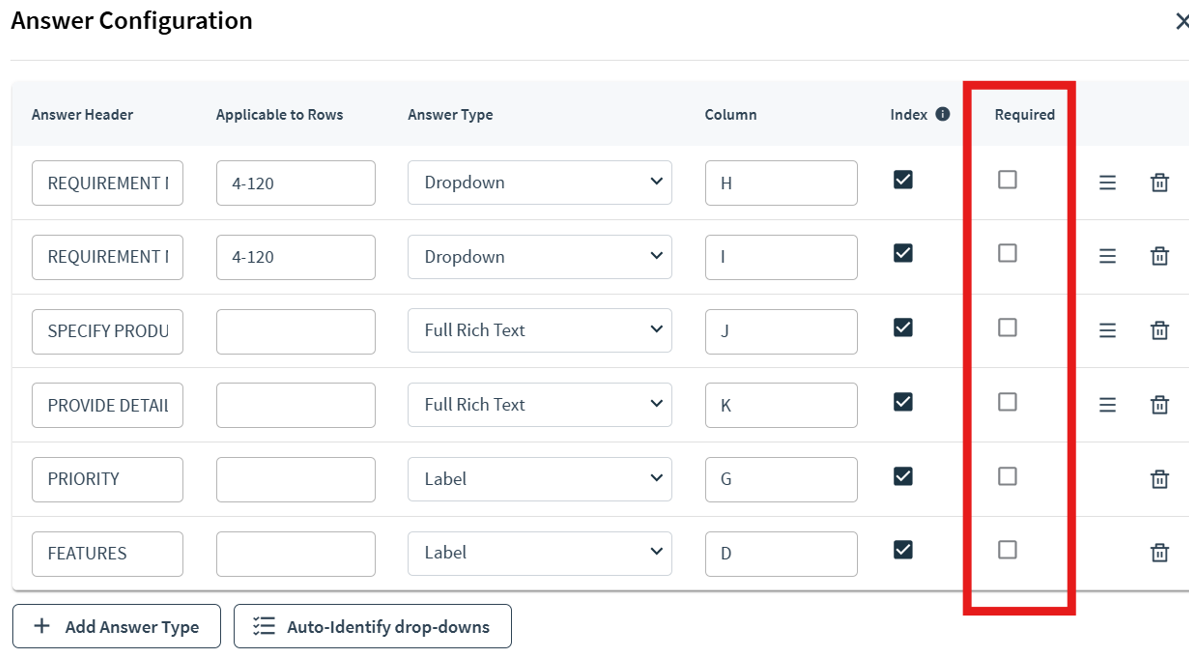Check Required for Column I row

(x=1007, y=253)
